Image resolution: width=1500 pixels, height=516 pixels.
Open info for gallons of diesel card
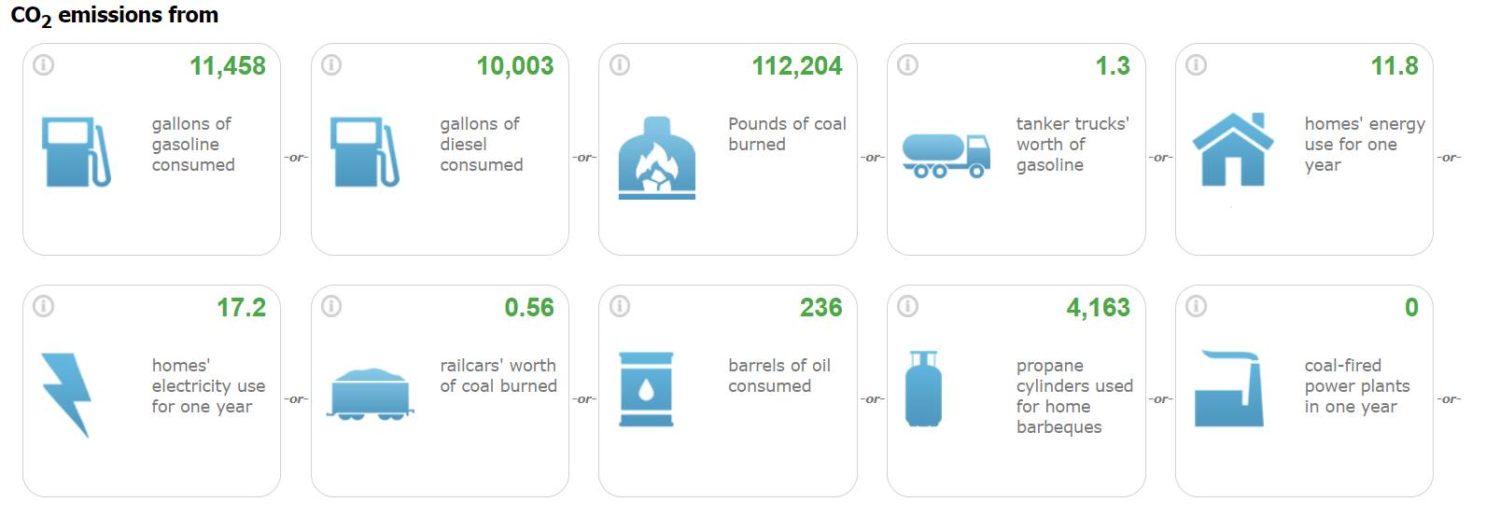pos(331,65)
